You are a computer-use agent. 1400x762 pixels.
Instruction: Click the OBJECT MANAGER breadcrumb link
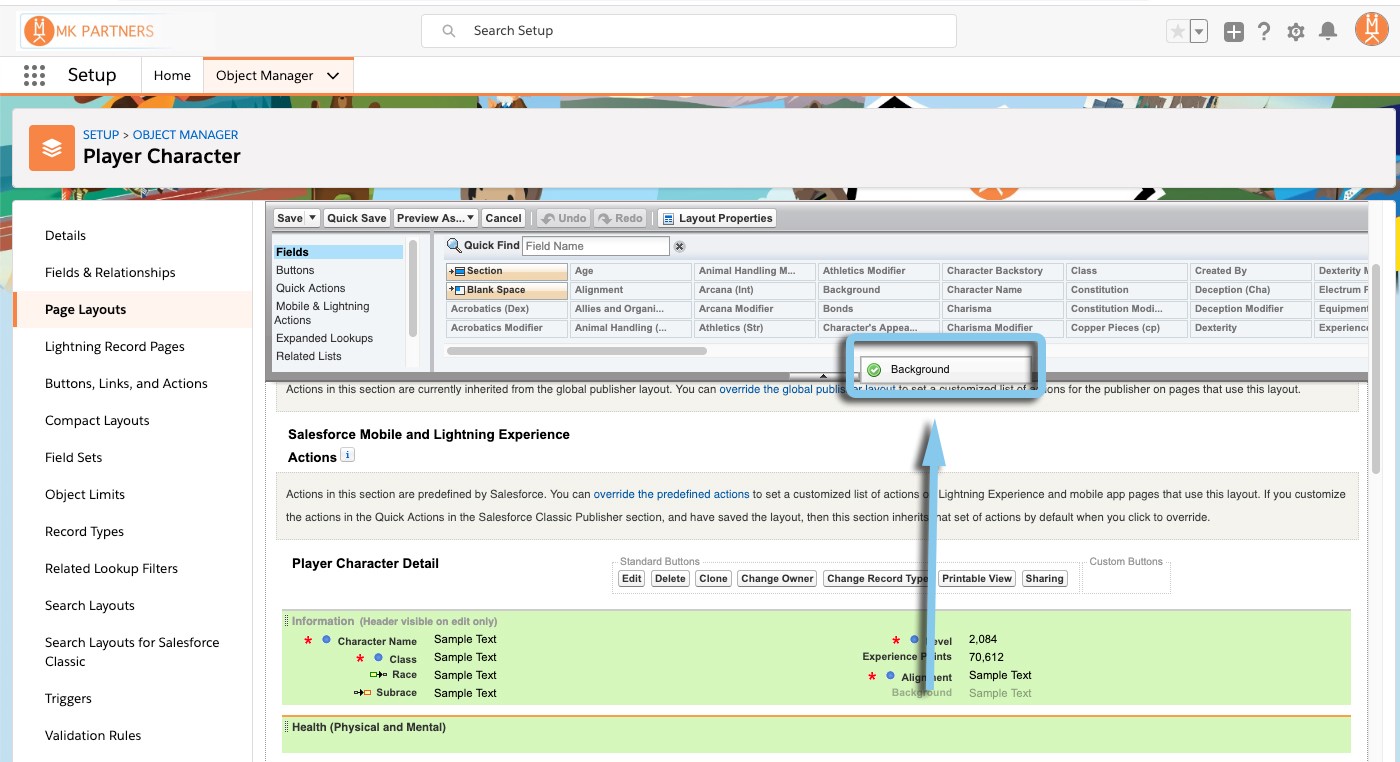pos(186,135)
